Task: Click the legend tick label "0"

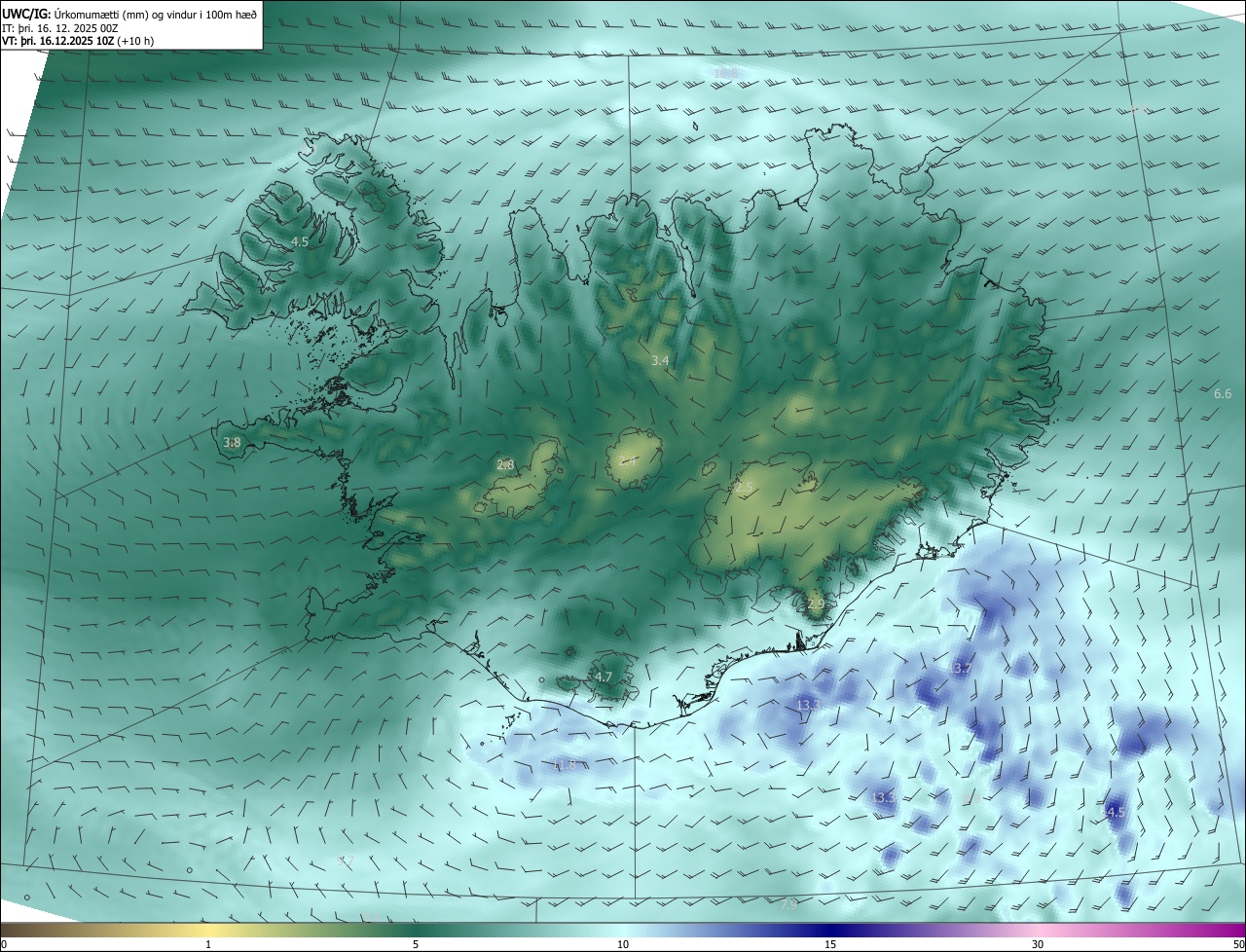Action: (4, 944)
